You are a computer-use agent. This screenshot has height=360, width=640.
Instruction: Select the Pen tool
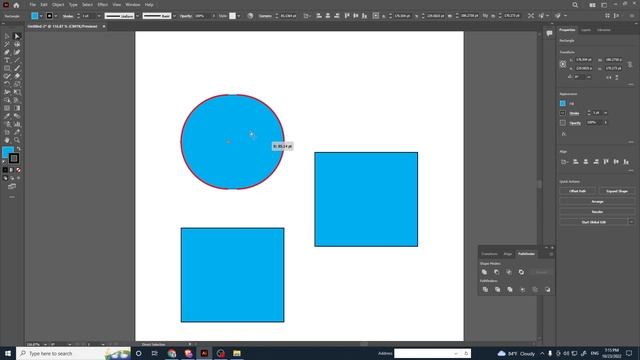7,52
